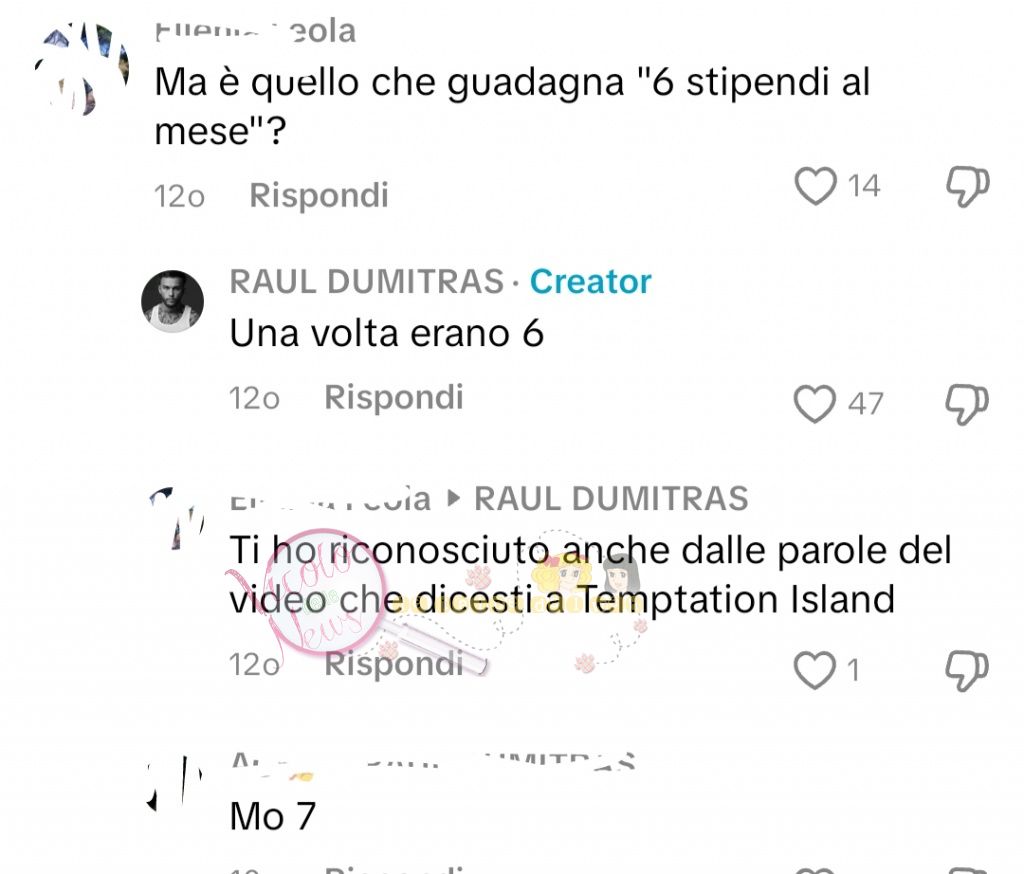The height and width of the screenshot is (874, 1024).
Task: Reply to the Temptation Island comment
Action: coord(394,664)
